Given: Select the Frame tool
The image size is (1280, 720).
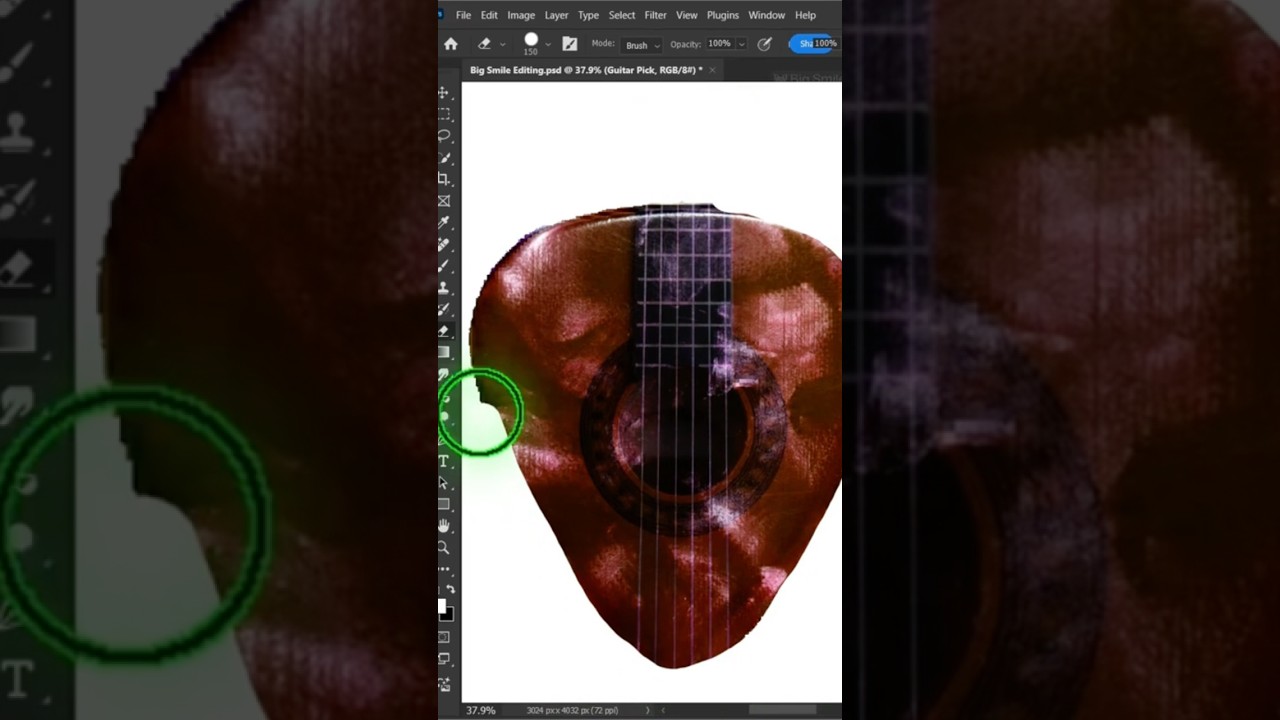Looking at the screenshot, I should (x=444, y=201).
